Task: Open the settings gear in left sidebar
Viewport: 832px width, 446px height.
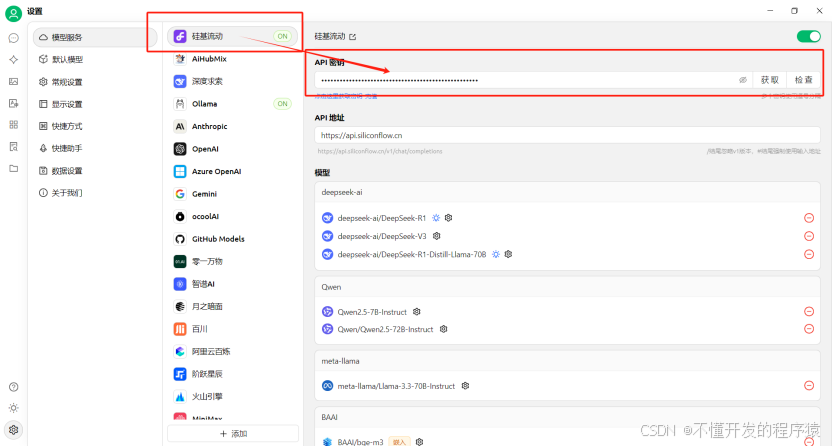Action: click(x=14, y=430)
